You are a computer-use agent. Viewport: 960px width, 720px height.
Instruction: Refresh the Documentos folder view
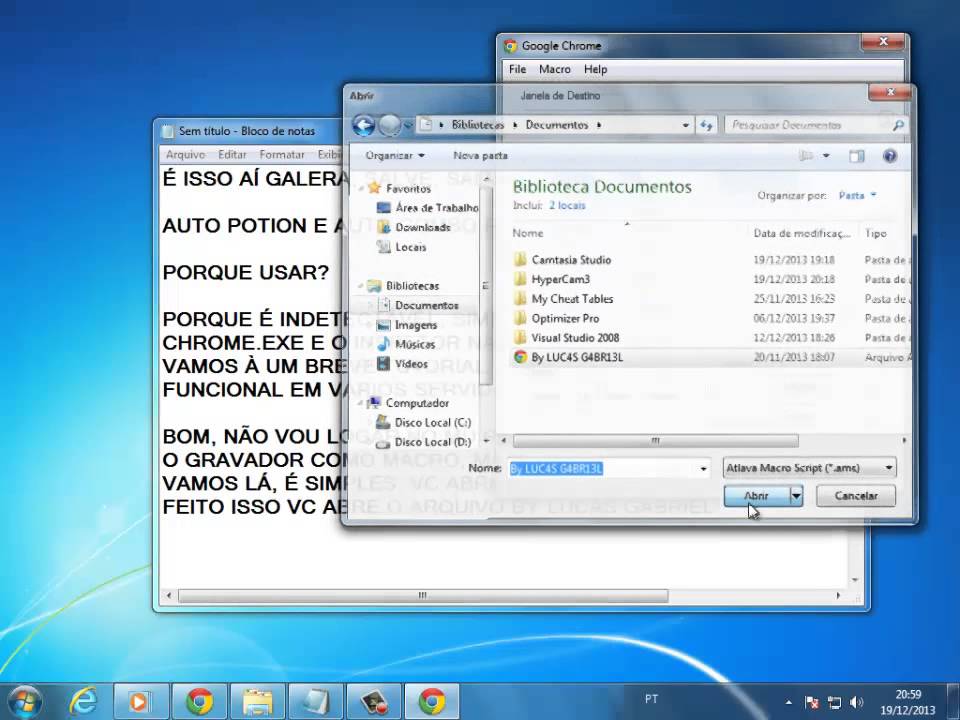pos(707,126)
